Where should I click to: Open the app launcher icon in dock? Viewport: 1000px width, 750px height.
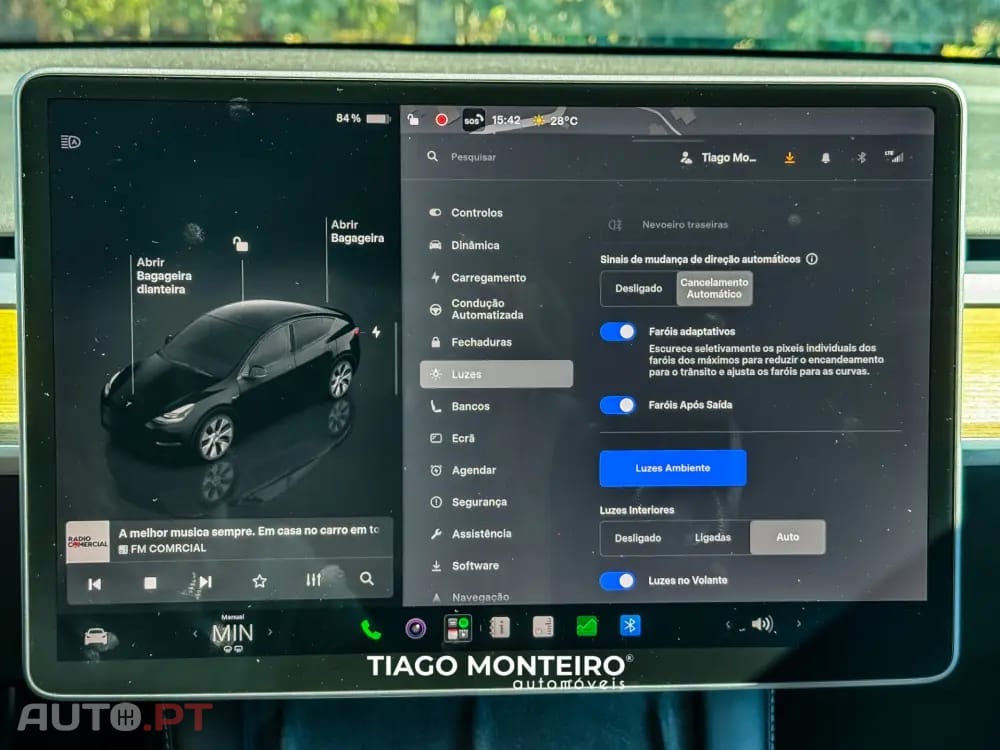tap(458, 628)
